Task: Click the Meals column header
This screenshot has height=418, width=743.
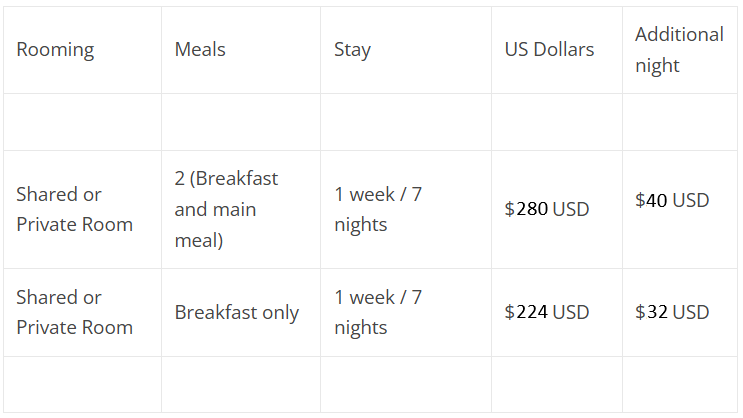Action: point(241,50)
